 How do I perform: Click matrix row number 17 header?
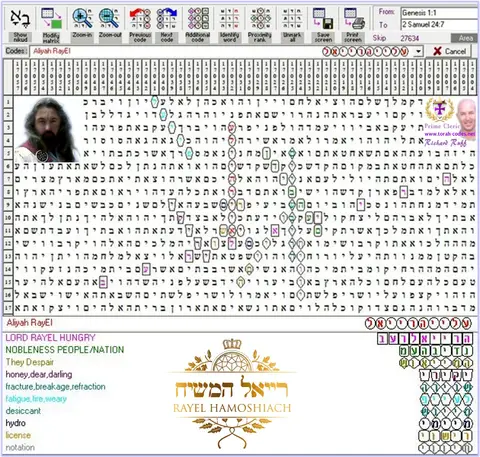(x=8, y=307)
